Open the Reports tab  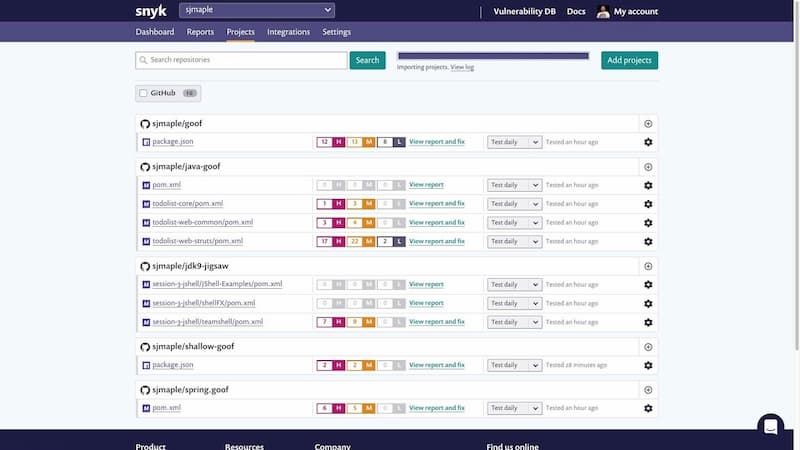point(200,32)
